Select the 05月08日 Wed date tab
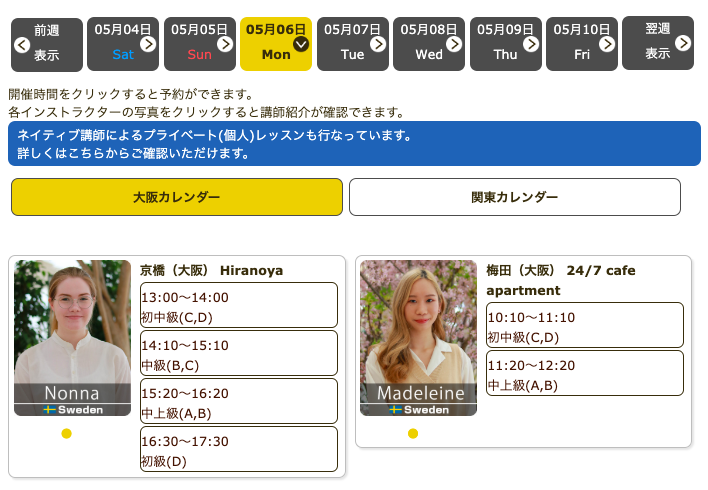This screenshot has height=490, width=708. tap(429, 43)
